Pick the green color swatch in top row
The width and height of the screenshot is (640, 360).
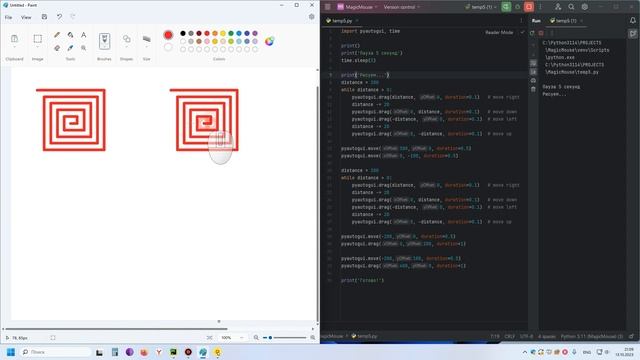231,33
